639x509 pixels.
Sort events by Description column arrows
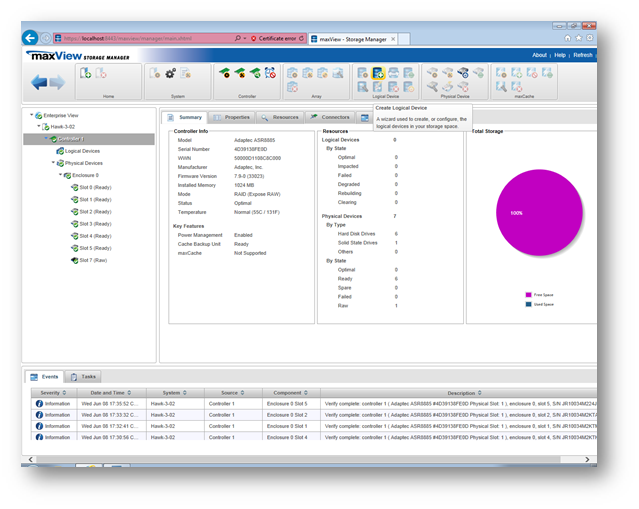pos(480,393)
